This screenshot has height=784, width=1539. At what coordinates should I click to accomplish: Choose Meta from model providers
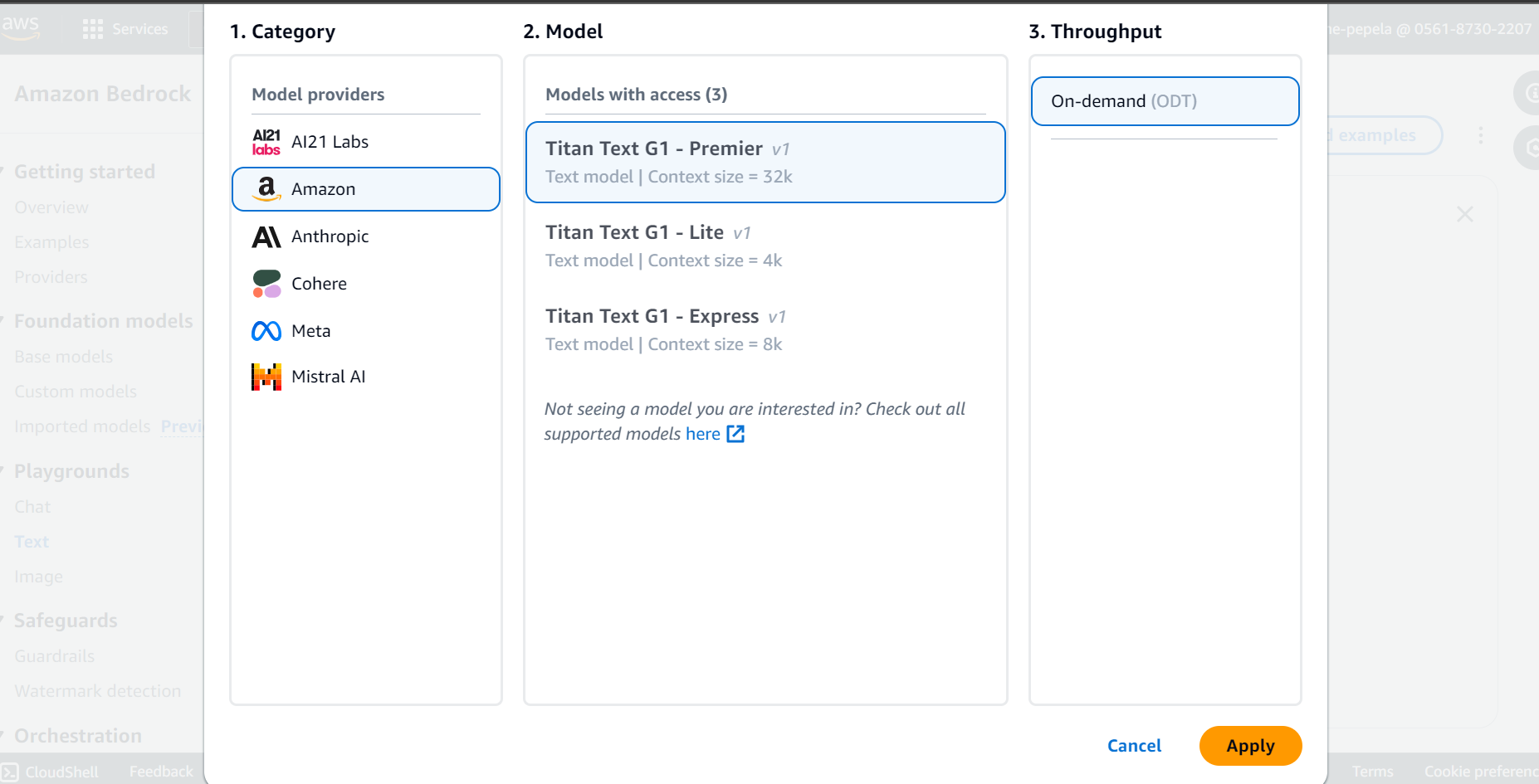tap(310, 331)
